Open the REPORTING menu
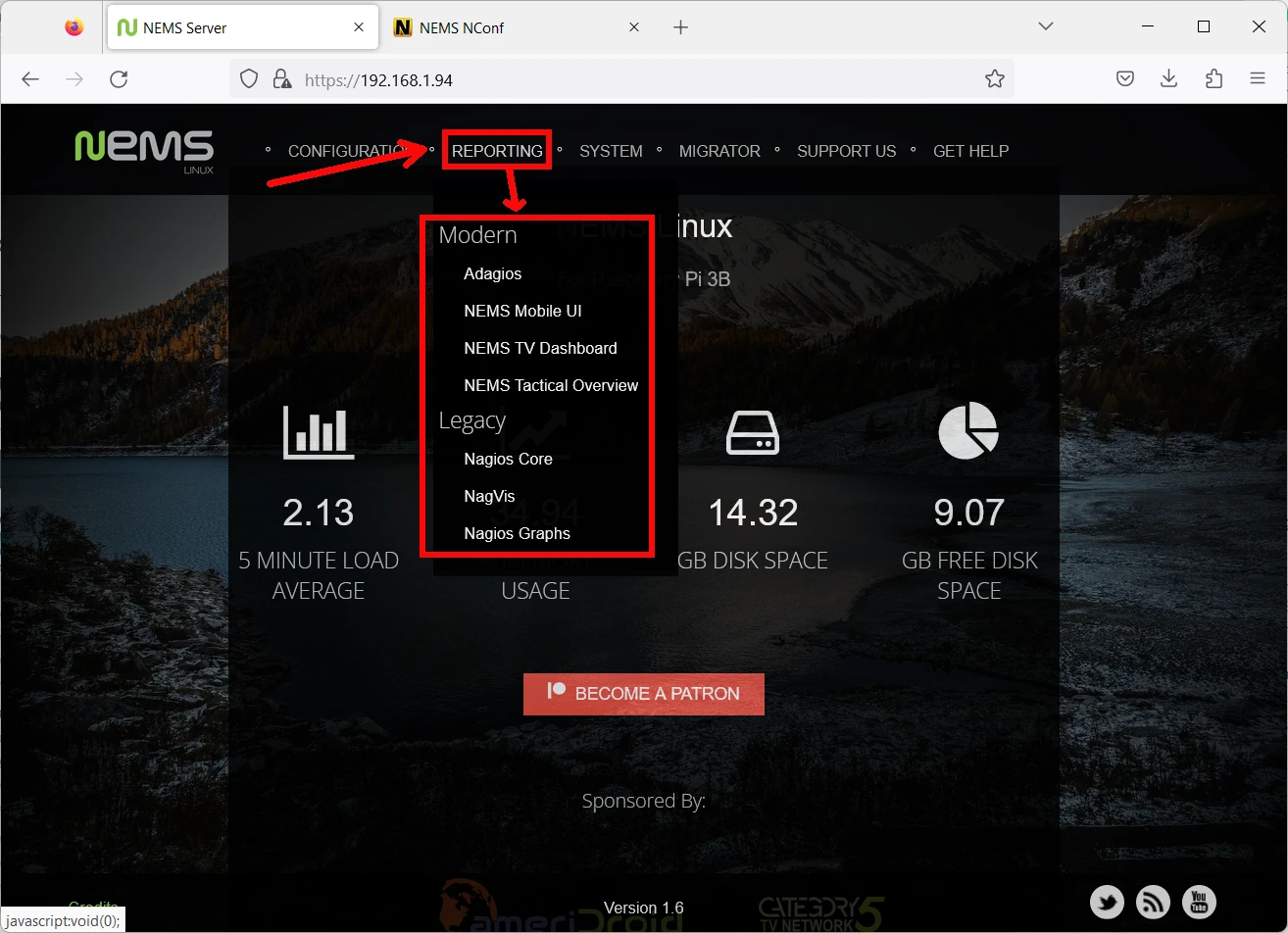Viewport: 1288px width, 933px height. pos(497,151)
